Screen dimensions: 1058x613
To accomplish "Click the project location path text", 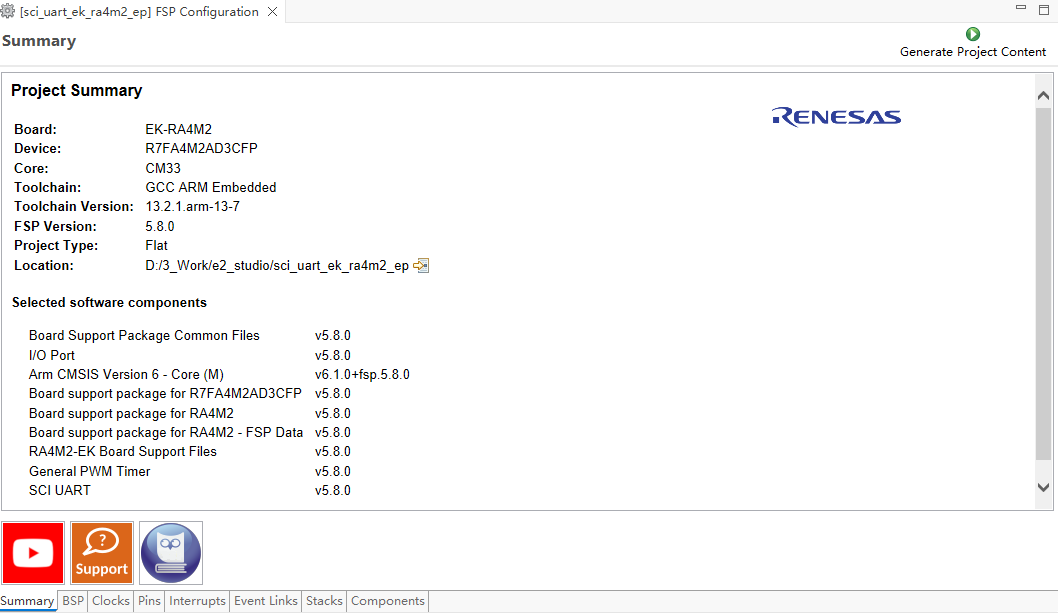I will (x=277, y=265).
